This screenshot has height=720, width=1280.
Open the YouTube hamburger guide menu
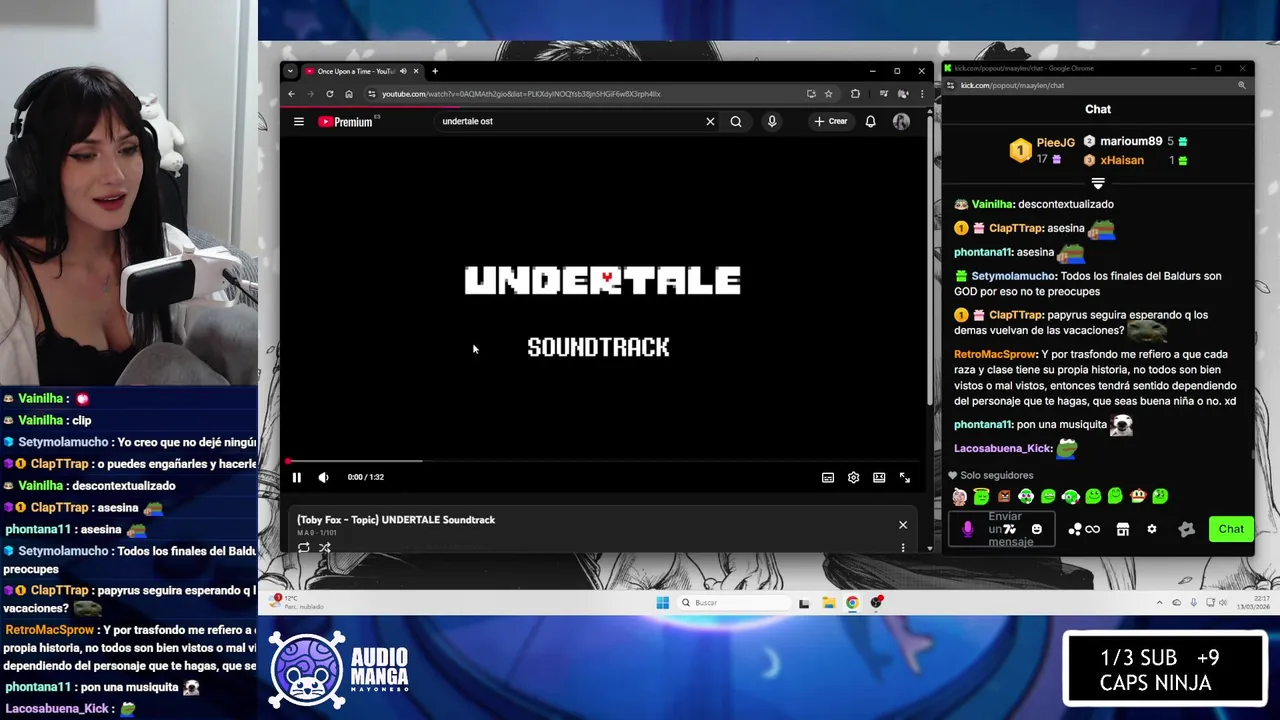299,122
